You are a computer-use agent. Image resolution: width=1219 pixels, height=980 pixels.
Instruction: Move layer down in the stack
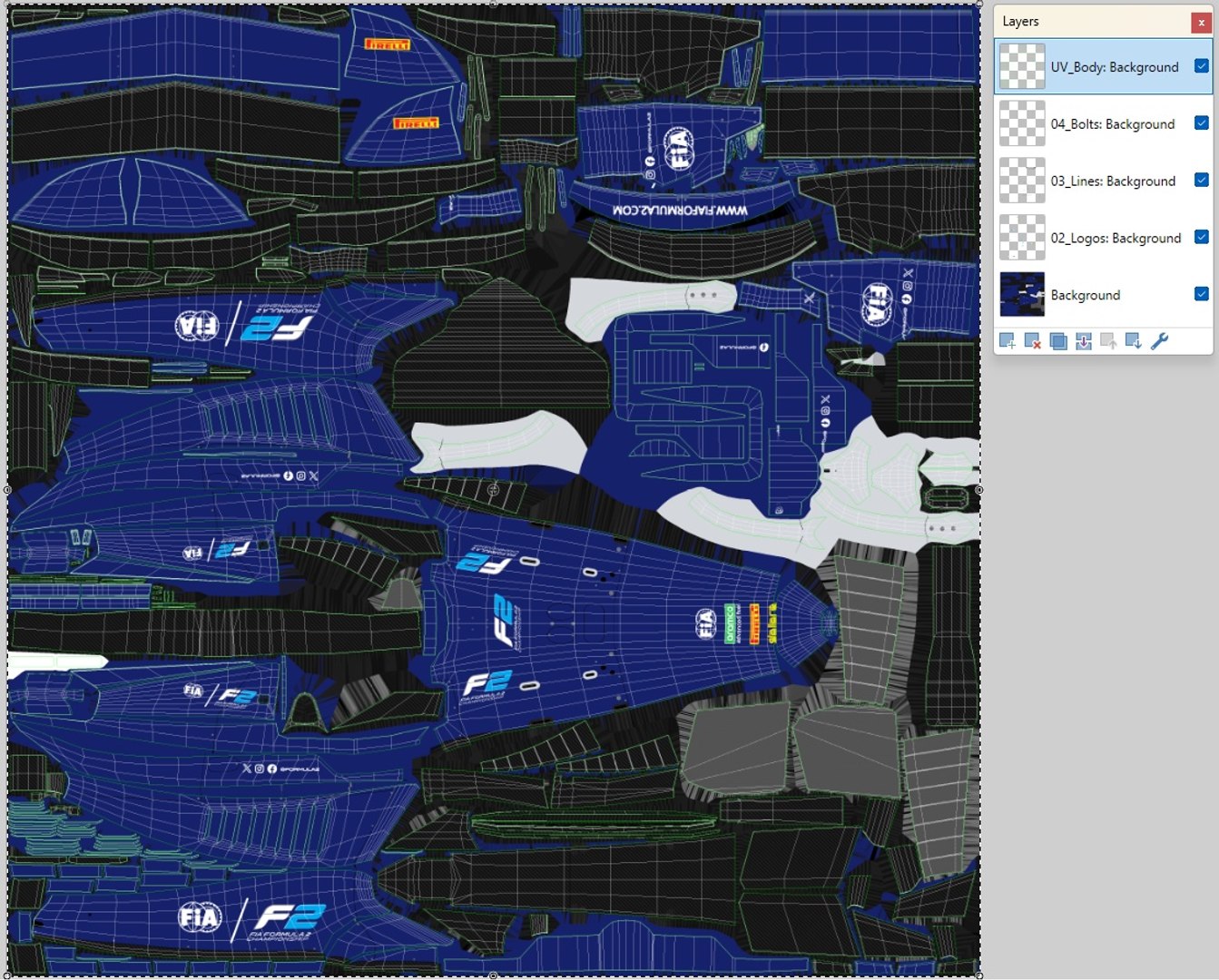[x=1134, y=341]
